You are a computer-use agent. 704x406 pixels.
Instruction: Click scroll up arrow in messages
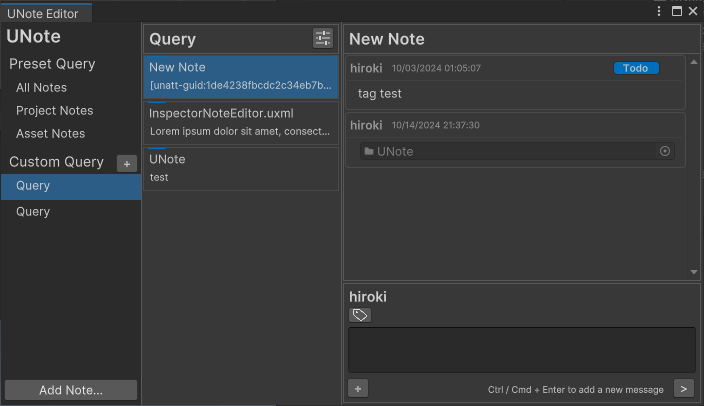[x=694, y=62]
